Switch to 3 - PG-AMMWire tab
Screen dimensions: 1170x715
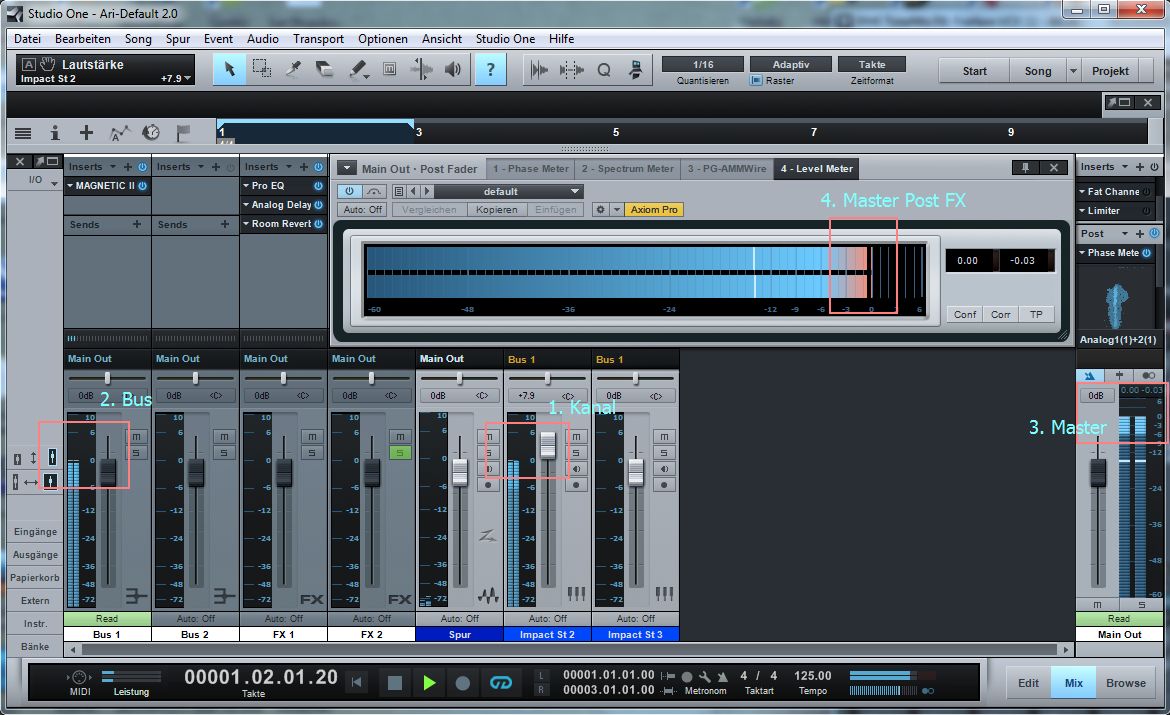[727, 169]
